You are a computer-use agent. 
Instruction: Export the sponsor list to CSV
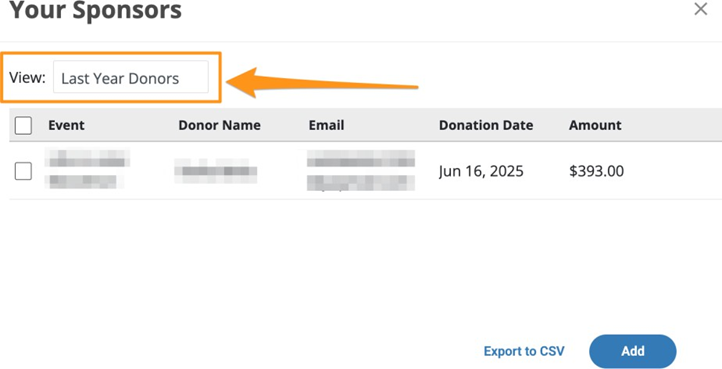(x=524, y=351)
